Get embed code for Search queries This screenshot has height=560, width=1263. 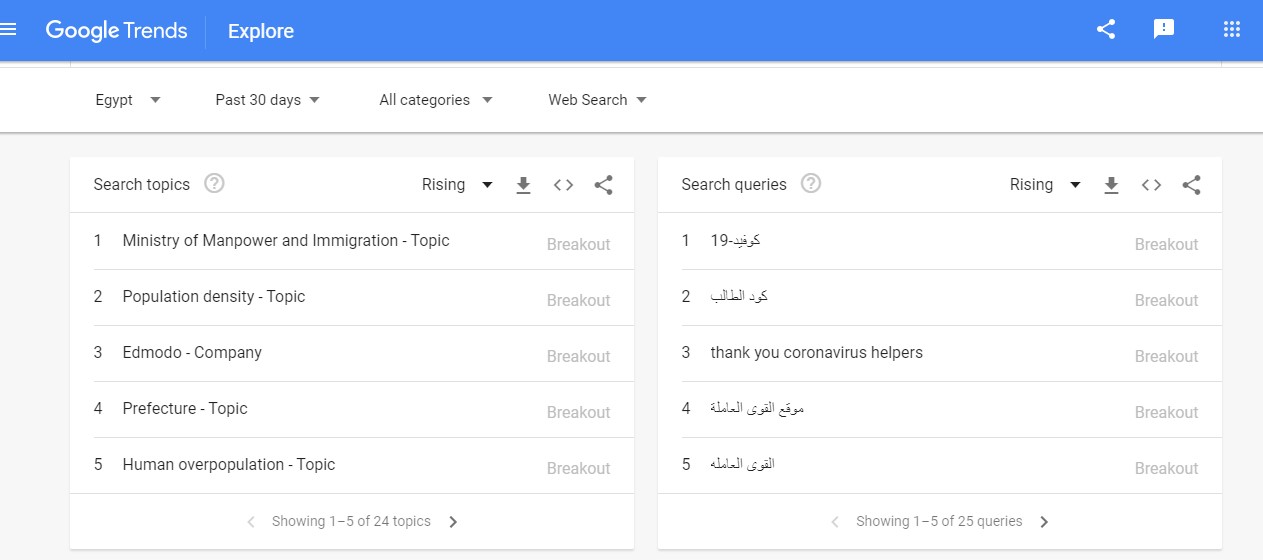[1151, 185]
